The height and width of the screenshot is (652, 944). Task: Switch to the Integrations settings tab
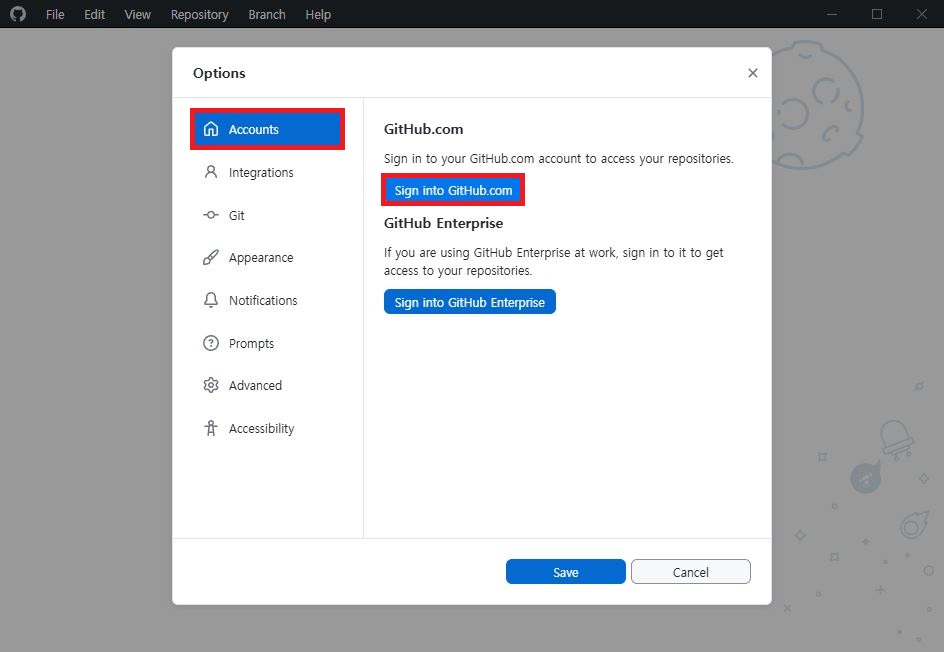267,172
